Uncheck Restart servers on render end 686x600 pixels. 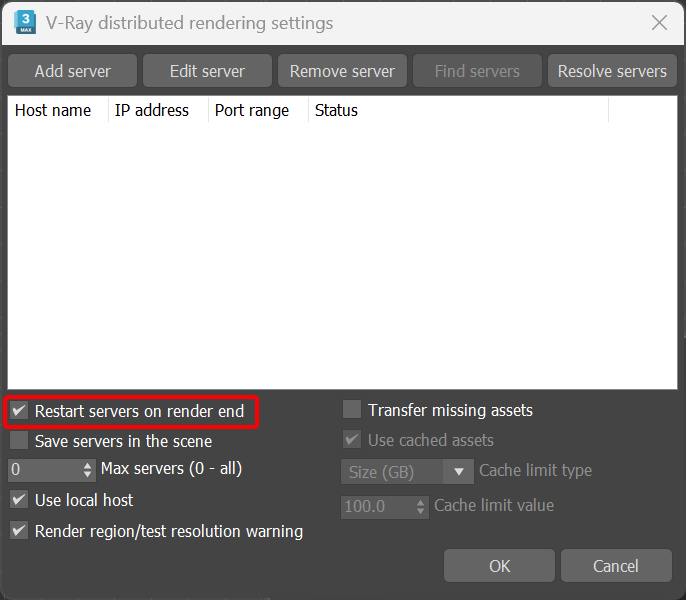click(19, 411)
